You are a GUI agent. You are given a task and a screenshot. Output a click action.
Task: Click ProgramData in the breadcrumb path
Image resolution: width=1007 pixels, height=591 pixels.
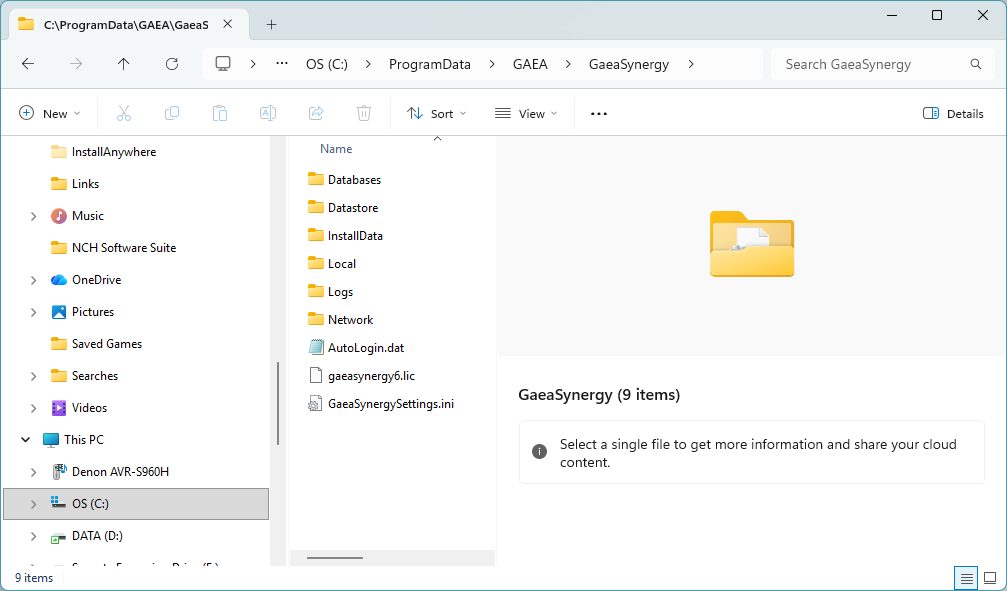(429, 64)
